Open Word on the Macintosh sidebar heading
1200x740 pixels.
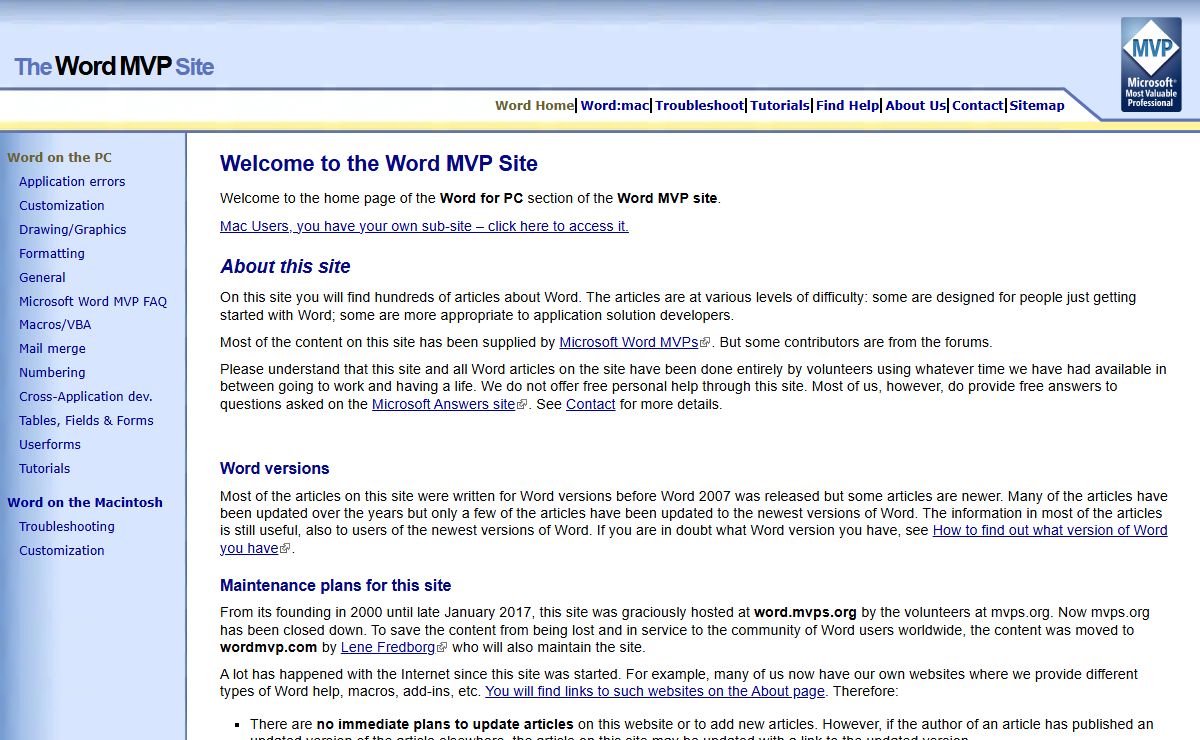[x=85, y=503]
